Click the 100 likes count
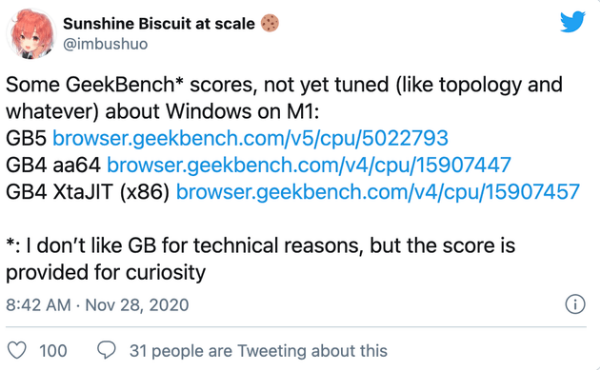Screen dimensions: 600x370 (53, 350)
